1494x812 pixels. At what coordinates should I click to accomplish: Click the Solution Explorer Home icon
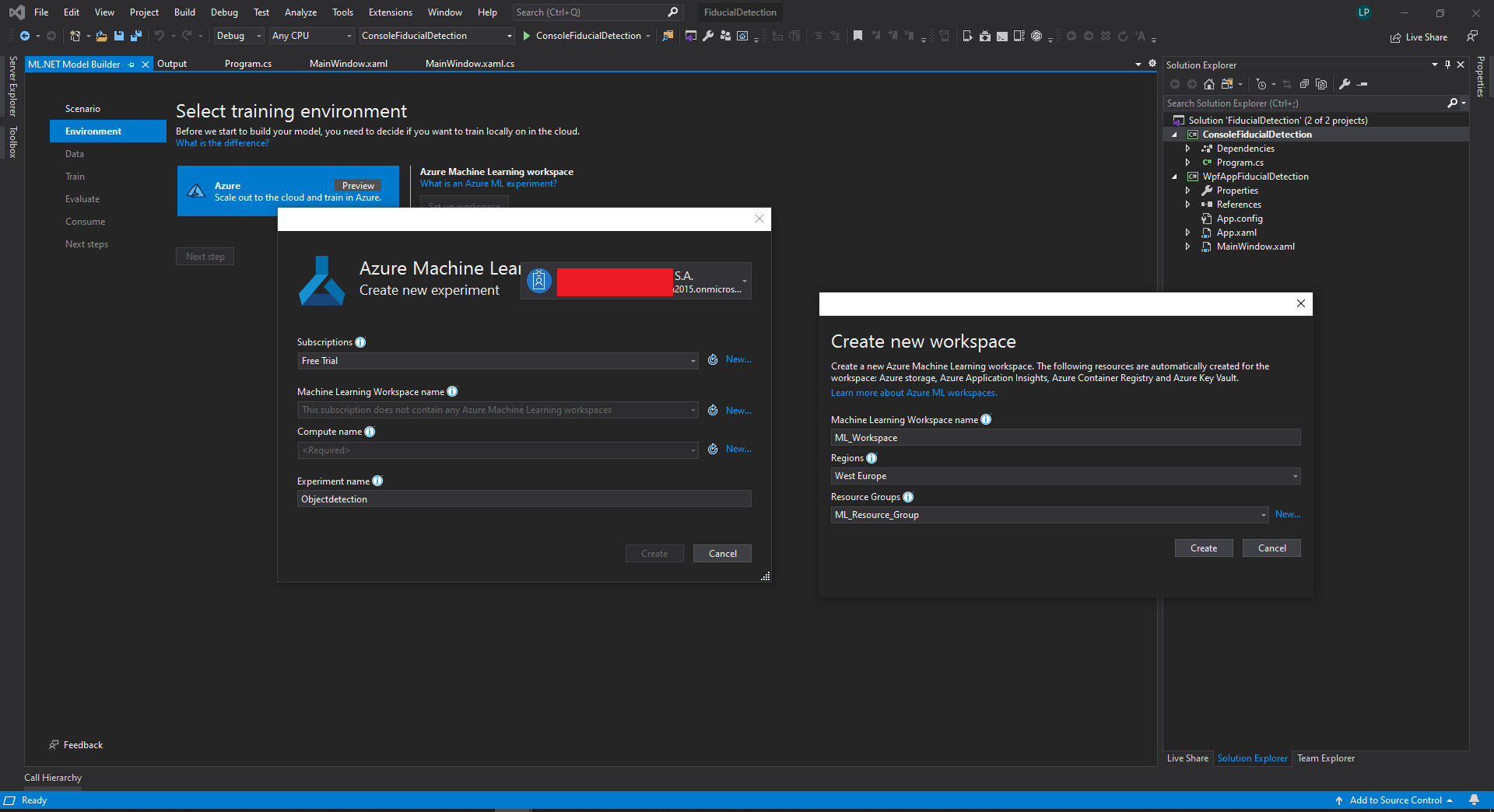coord(1209,84)
